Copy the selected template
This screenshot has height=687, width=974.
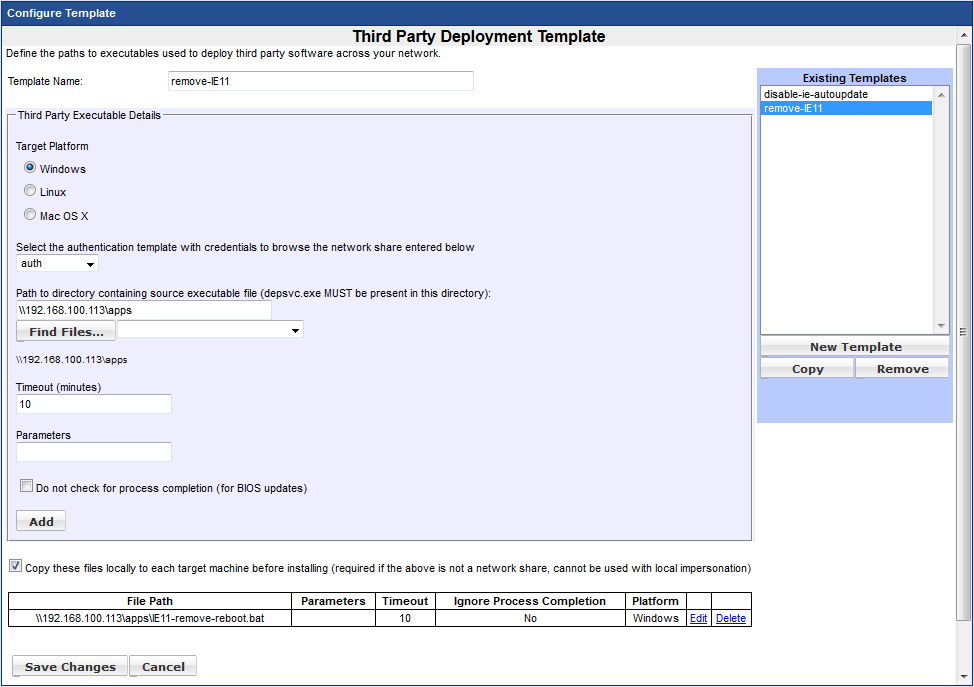point(807,369)
